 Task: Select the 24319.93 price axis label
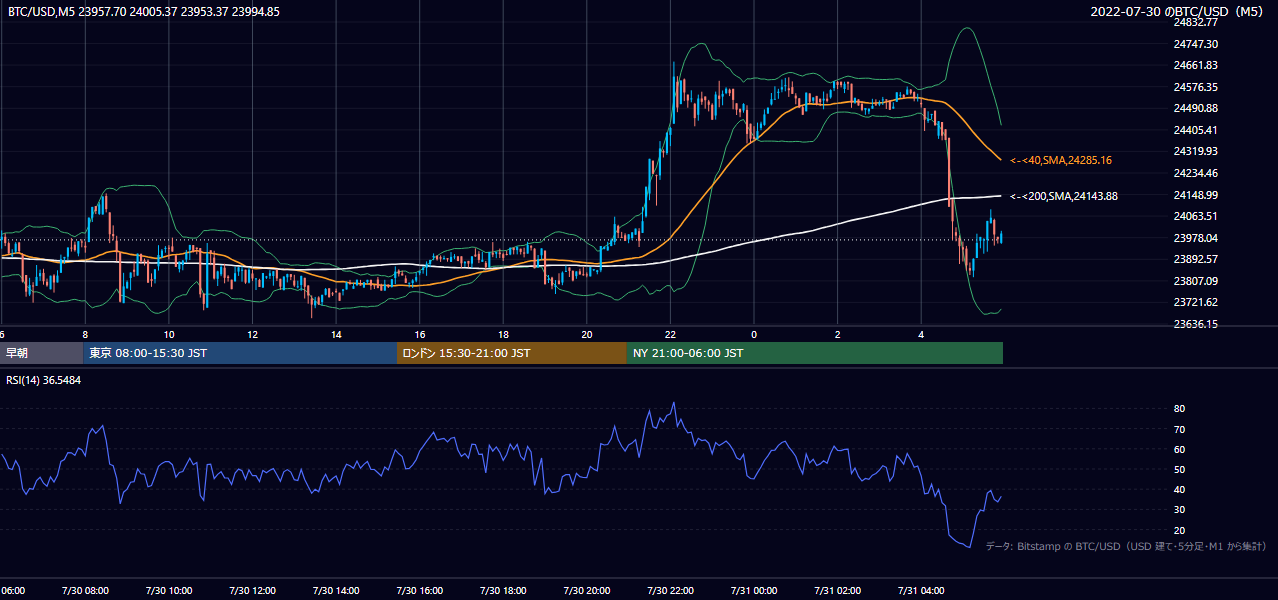[x=1195, y=151]
